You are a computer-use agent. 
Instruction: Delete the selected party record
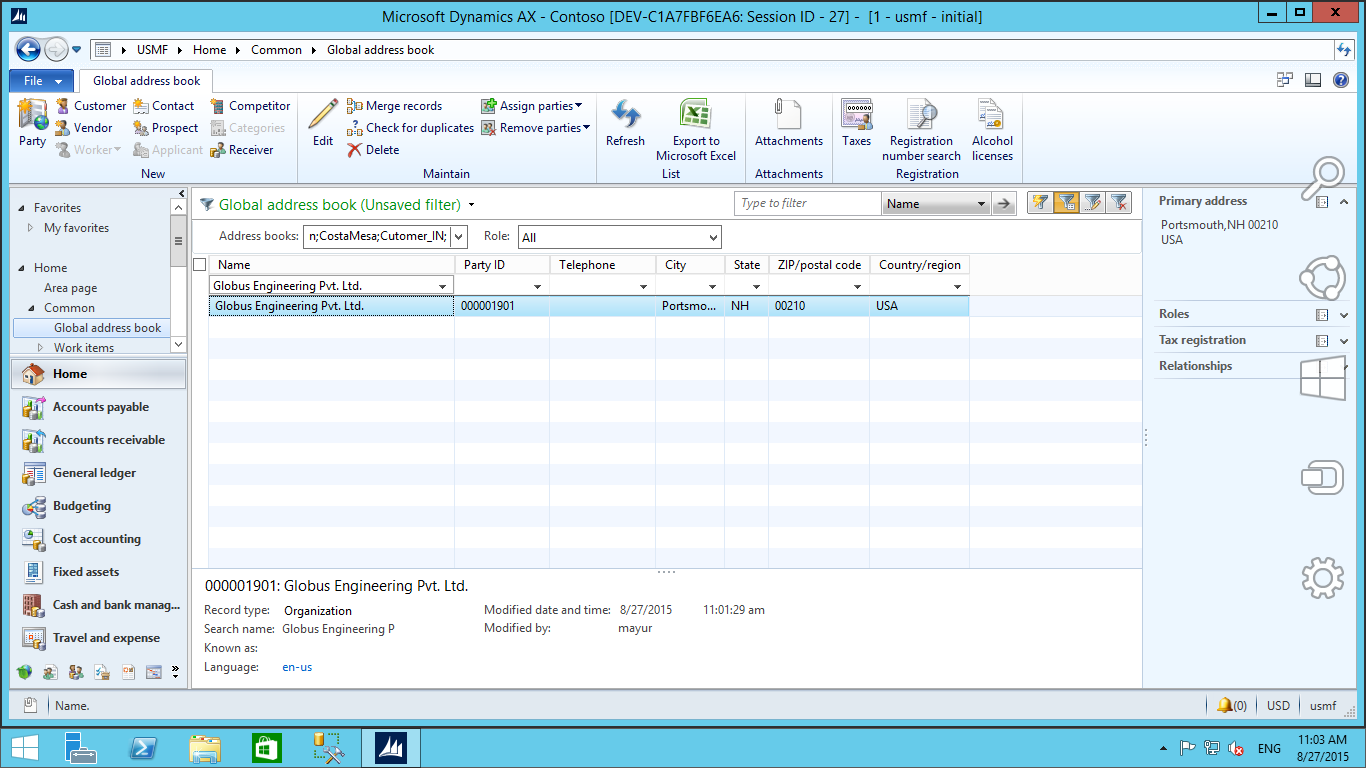(373, 150)
